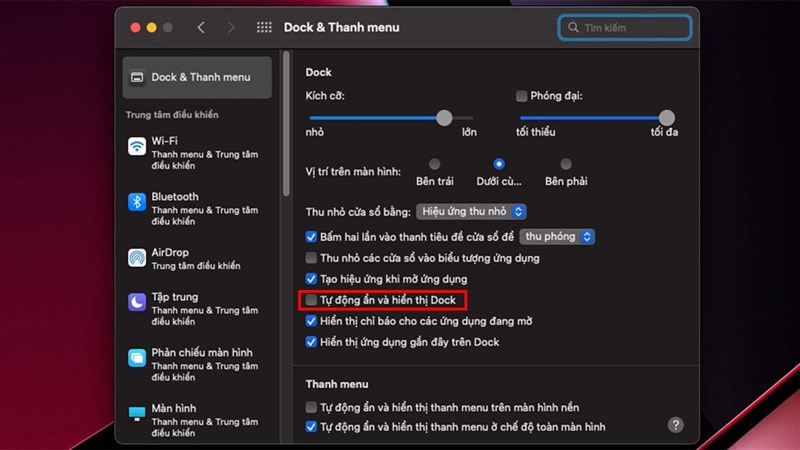Click the 'Trung tâm điều khiển' heading

172,115
